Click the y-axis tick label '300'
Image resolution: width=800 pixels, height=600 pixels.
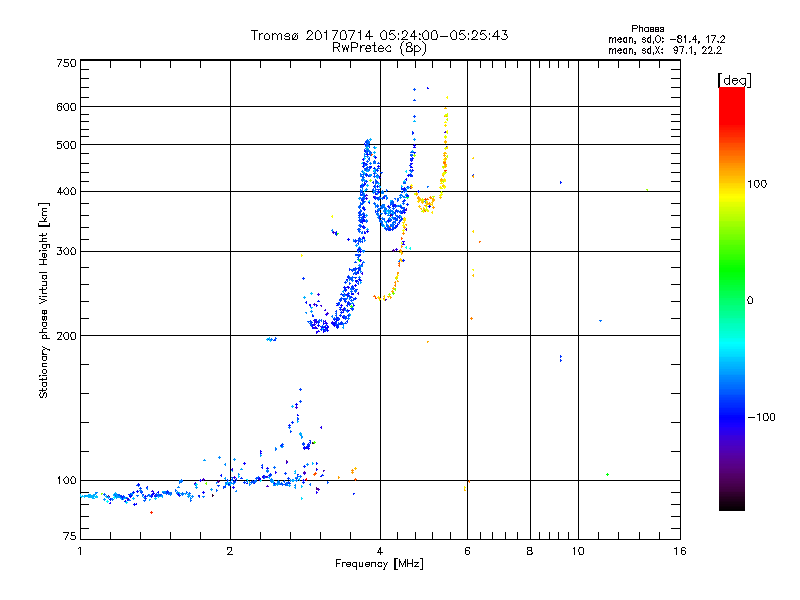tap(66, 252)
